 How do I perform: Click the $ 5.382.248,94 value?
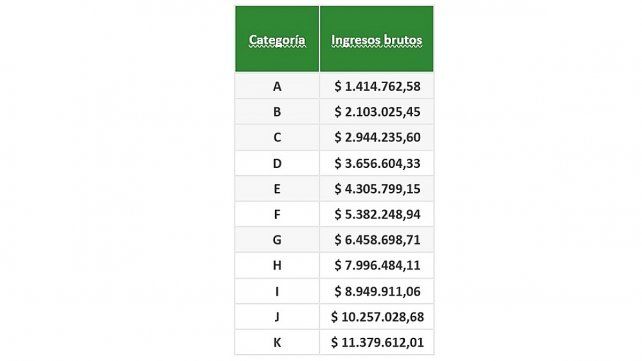tap(377, 214)
